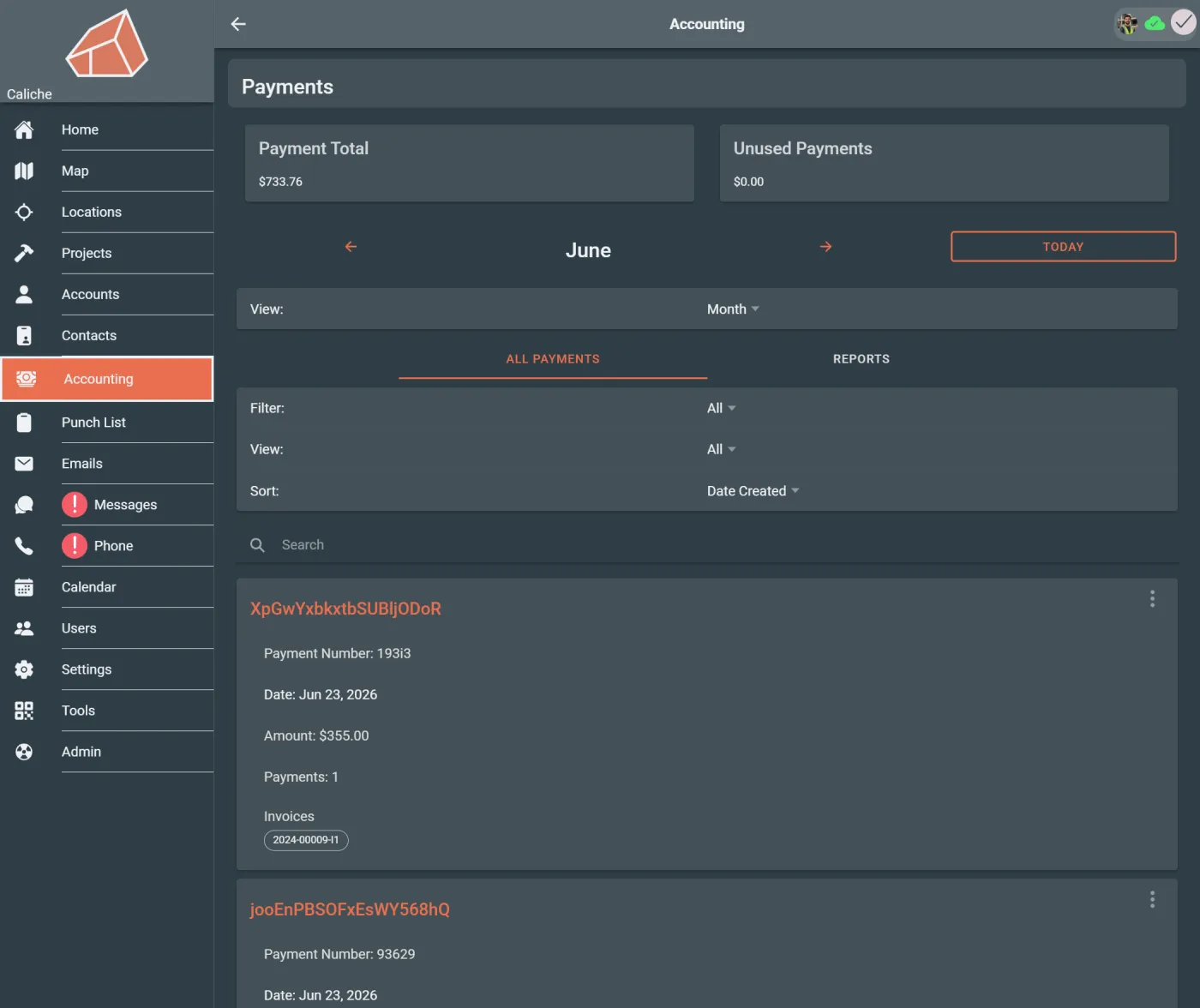This screenshot has height=1008, width=1200.
Task: Click the Messages red alert badge
Action: (75, 505)
